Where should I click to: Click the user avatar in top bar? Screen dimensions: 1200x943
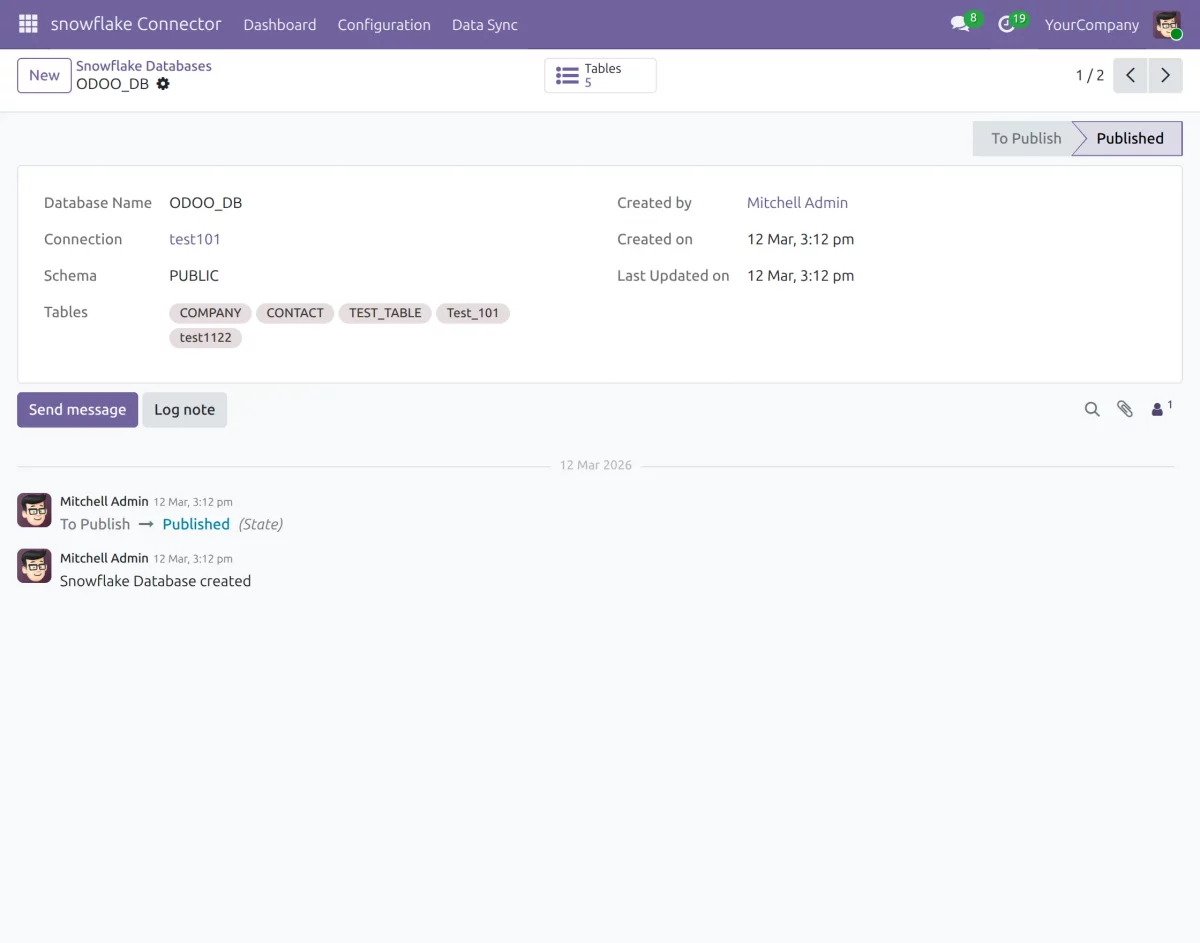pyautogui.click(x=1167, y=25)
